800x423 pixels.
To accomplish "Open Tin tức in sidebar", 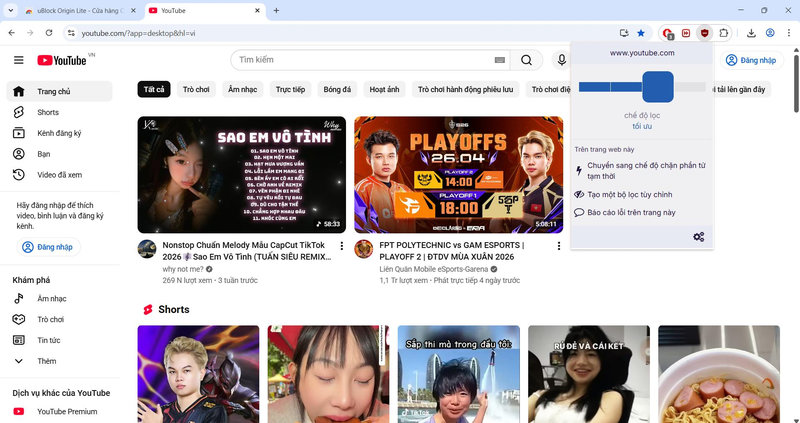I will [59, 340].
